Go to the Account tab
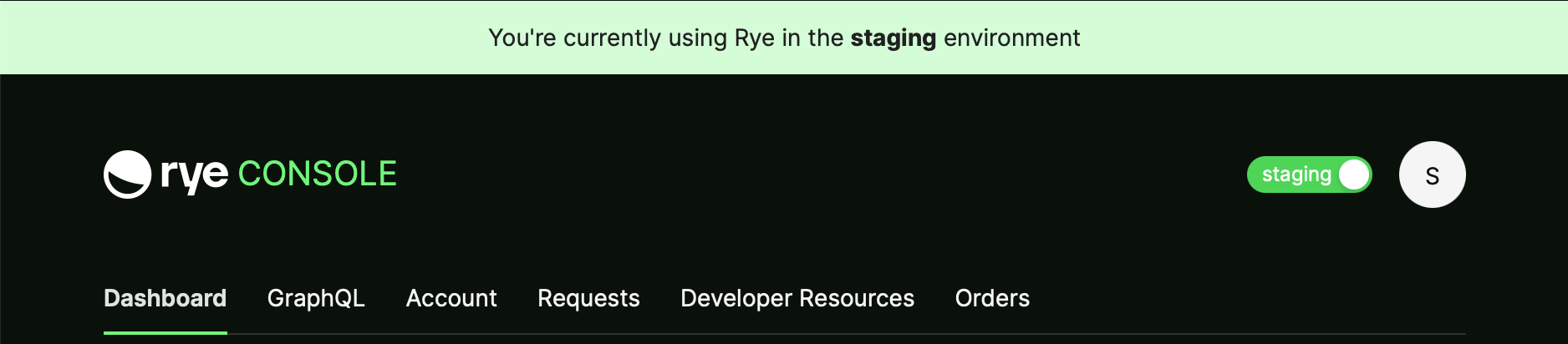The width and height of the screenshot is (1568, 344). tap(451, 298)
